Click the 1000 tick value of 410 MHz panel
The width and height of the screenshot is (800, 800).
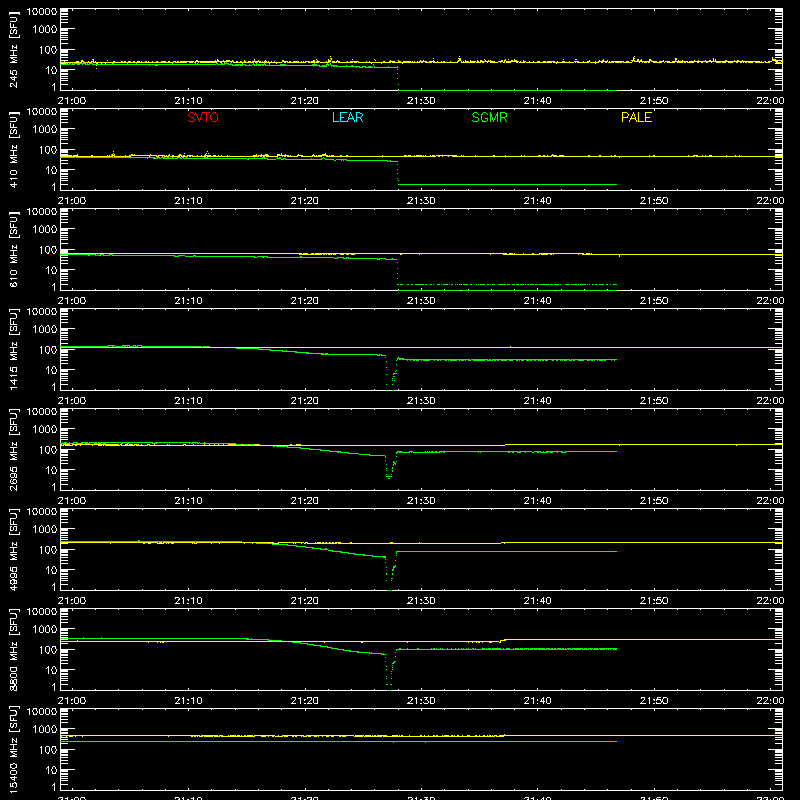(x=45, y=130)
